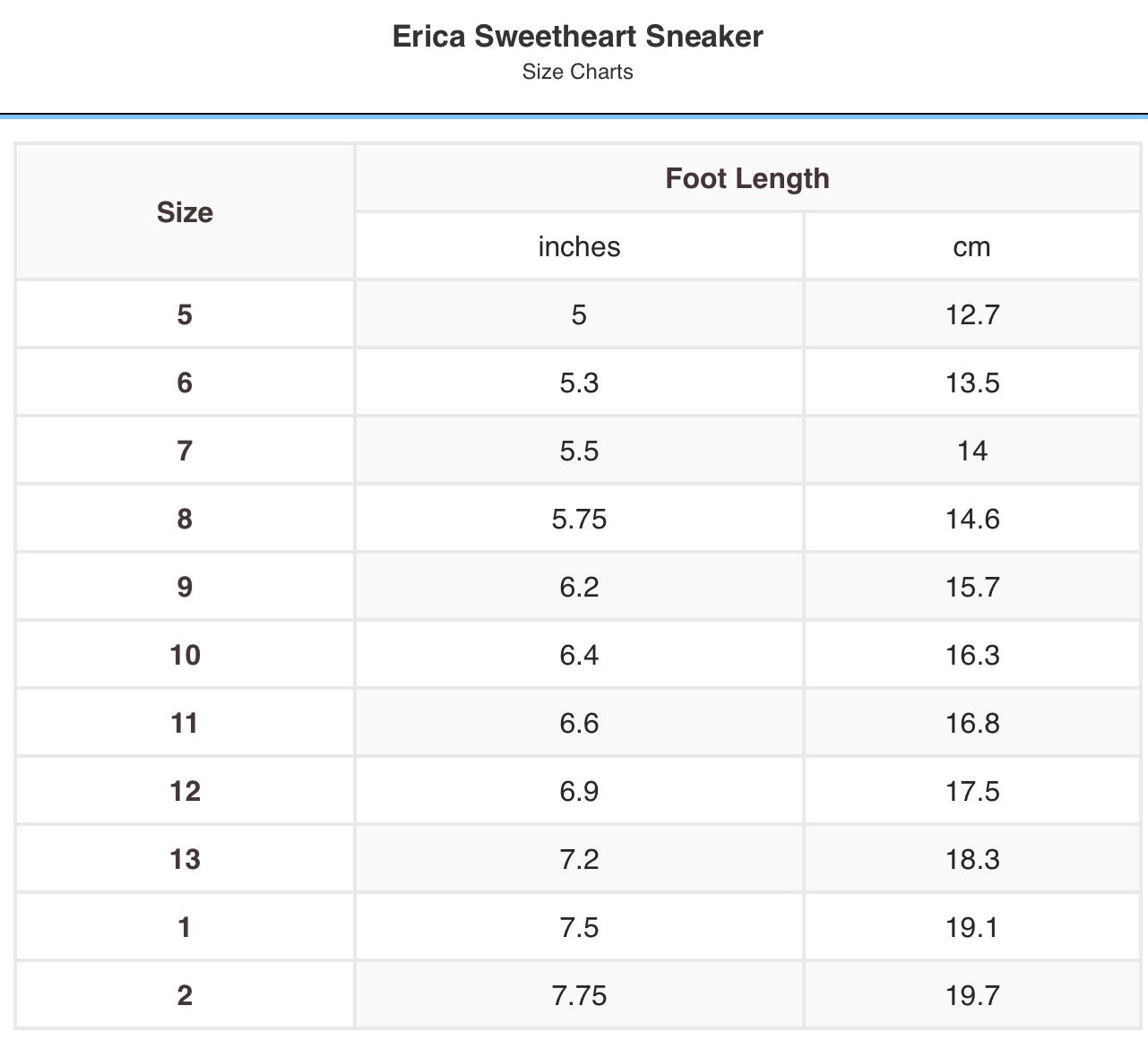This screenshot has height=1040, width=1148.
Task: Click the 5.3 inches cell
Action: pos(579,382)
